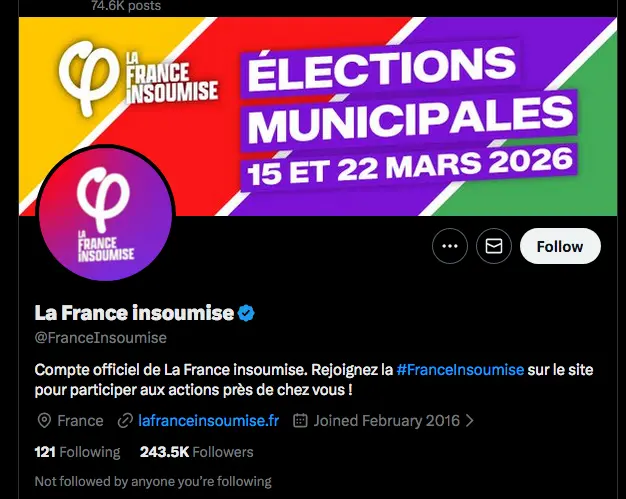
Task: Expand the chevron after Joined February 2016
Action: pos(470,421)
